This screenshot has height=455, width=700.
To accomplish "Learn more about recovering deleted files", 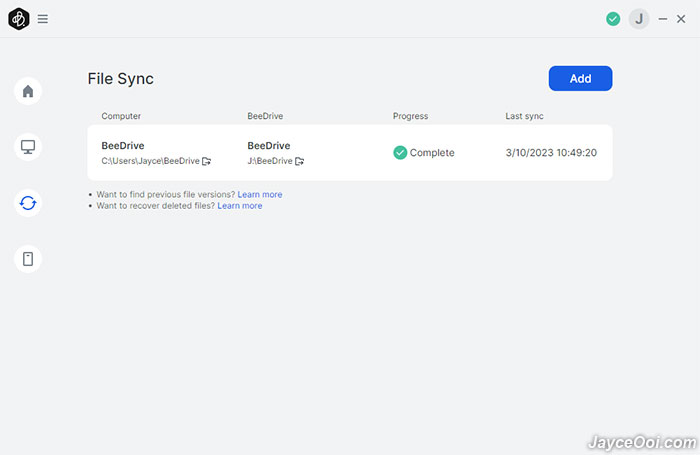I will click(x=240, y=206).
